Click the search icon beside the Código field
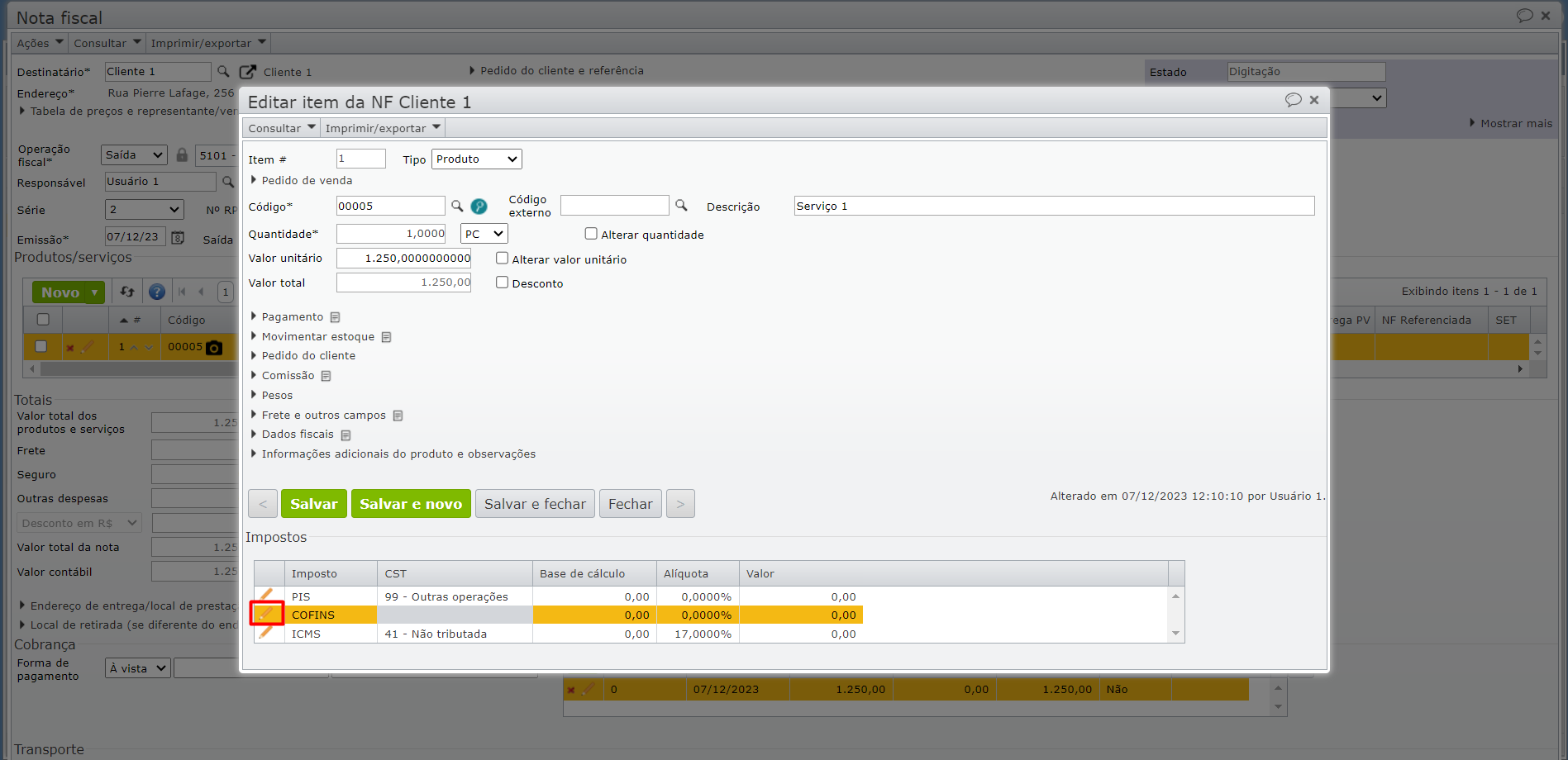 457,206
